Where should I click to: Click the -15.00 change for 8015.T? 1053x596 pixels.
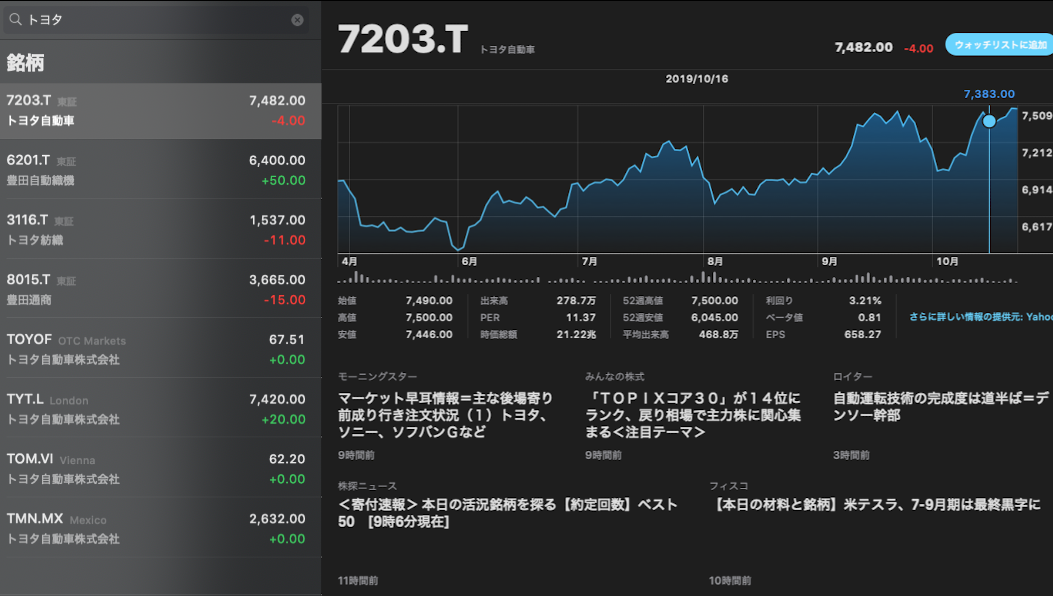pos(285,300)
